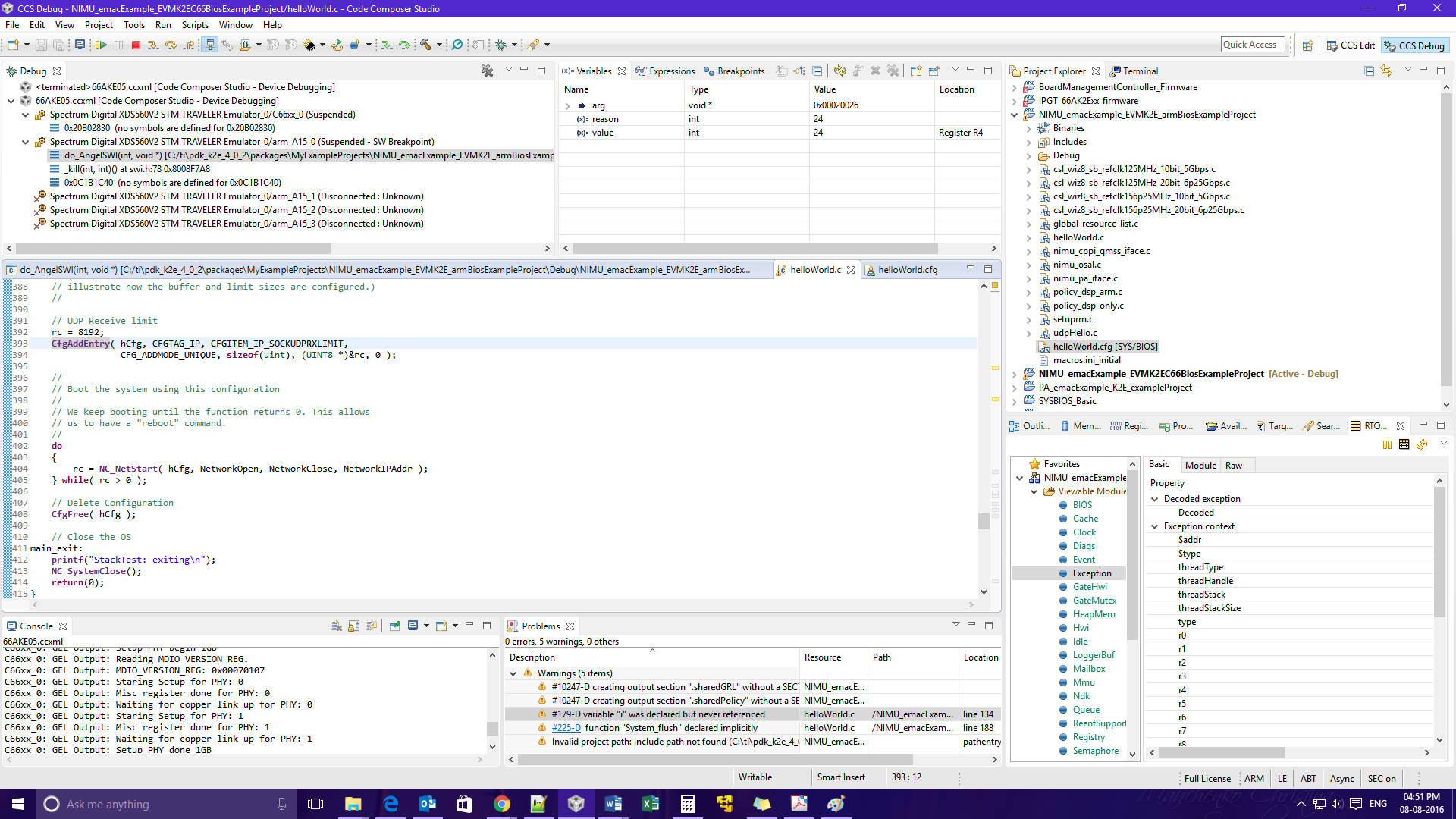Toggle Link with Editor in Project Explorer

point(1386,71)
